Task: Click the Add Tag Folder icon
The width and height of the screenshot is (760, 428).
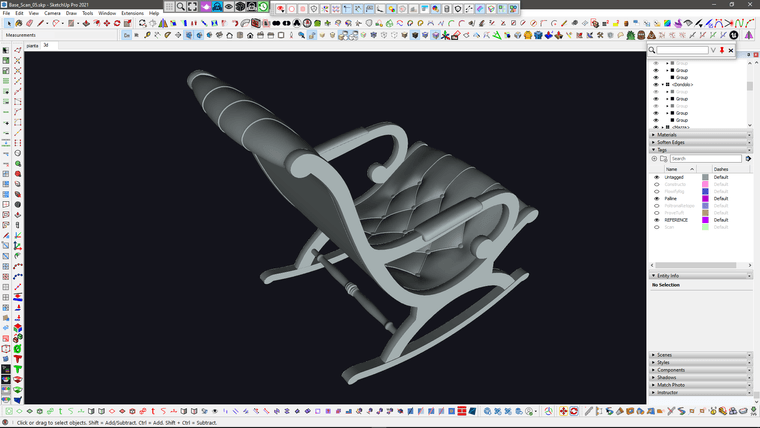Action: [x=663, y=158]
